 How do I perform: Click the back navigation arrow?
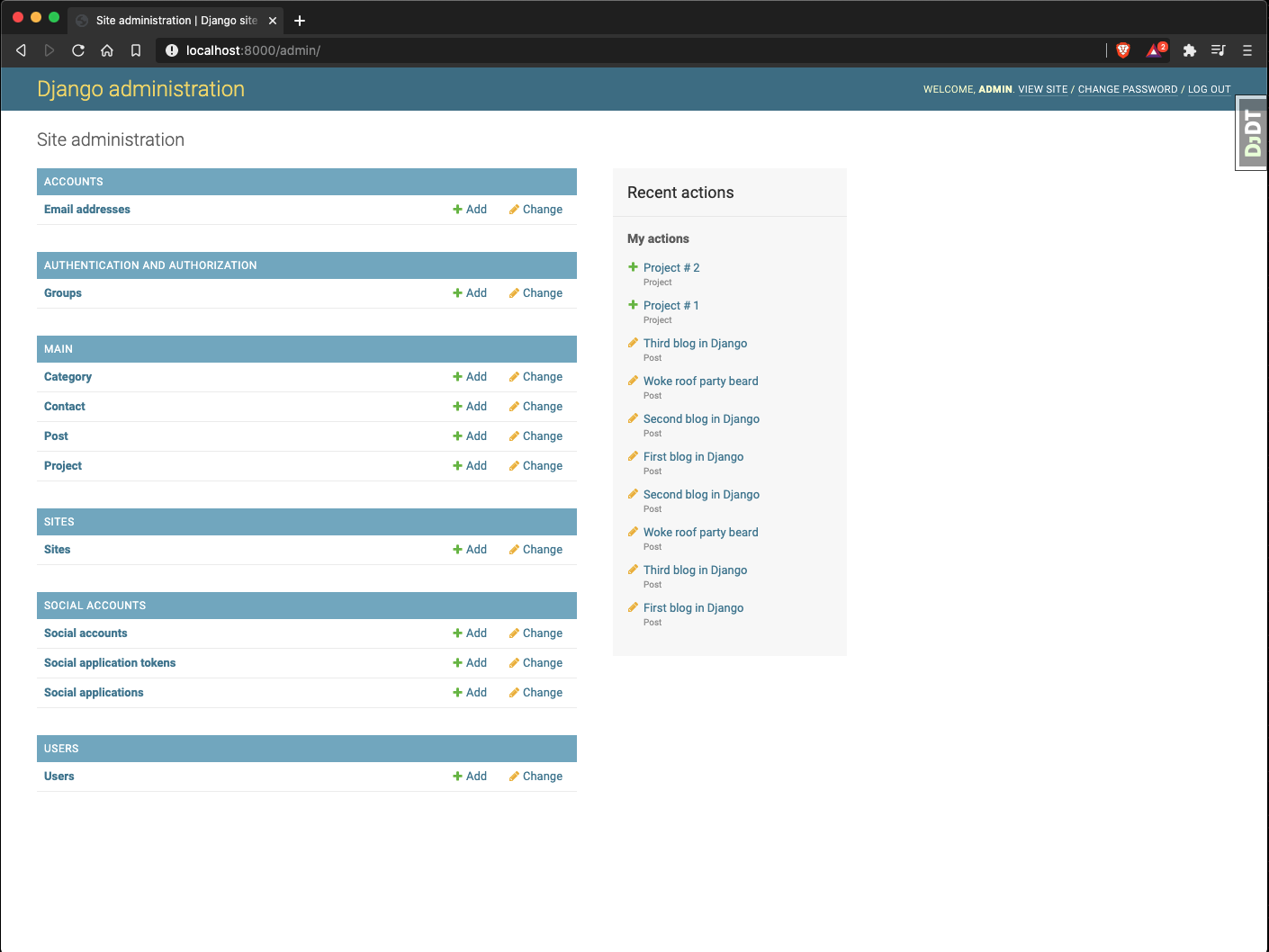tap(21, 50)
